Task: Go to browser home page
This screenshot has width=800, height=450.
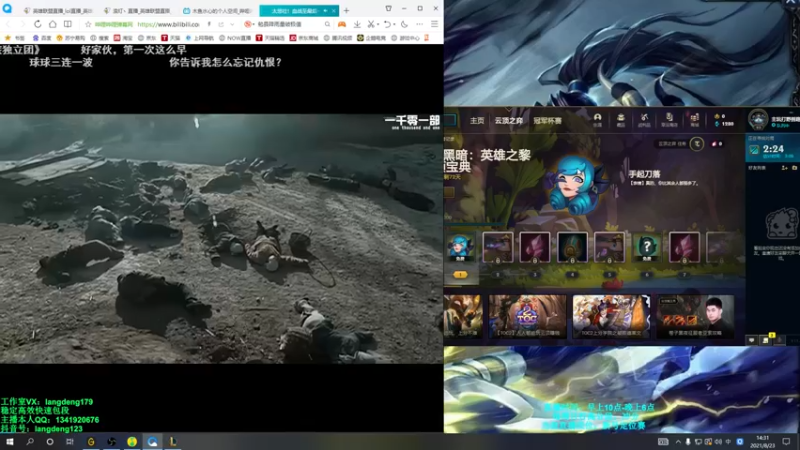Action: [53, 24]
